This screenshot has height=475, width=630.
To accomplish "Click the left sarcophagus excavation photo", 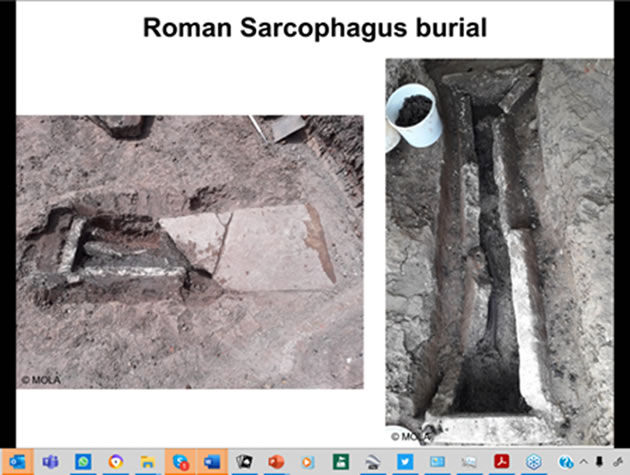I will pyautogui.click(x=190, y=251).
